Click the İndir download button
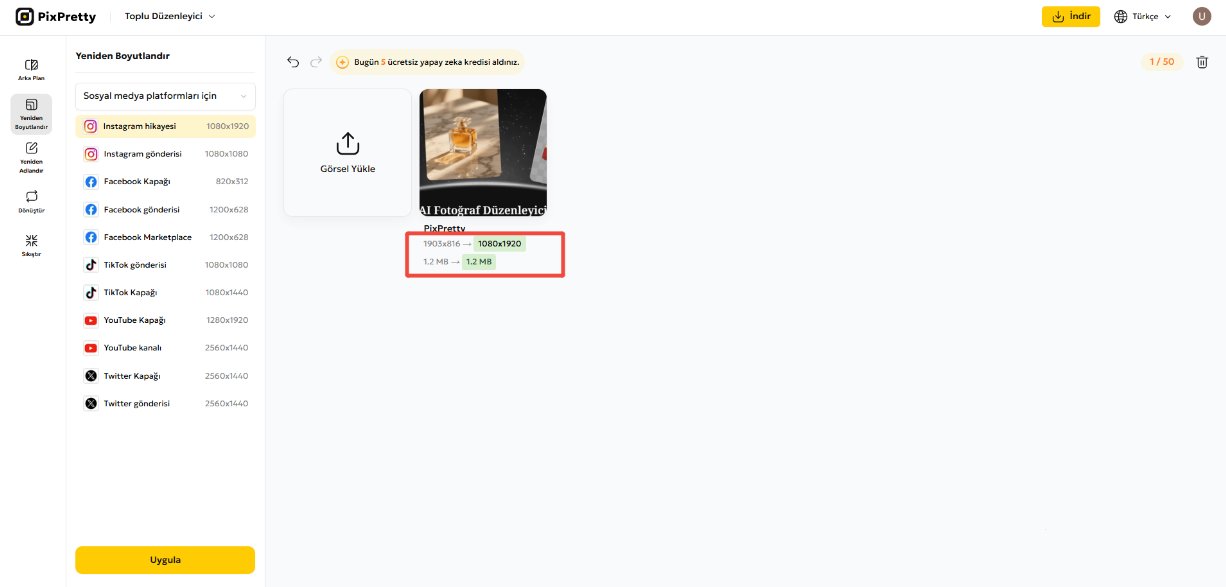This screenshot has width=1226, height=587. pos(1071,16)
